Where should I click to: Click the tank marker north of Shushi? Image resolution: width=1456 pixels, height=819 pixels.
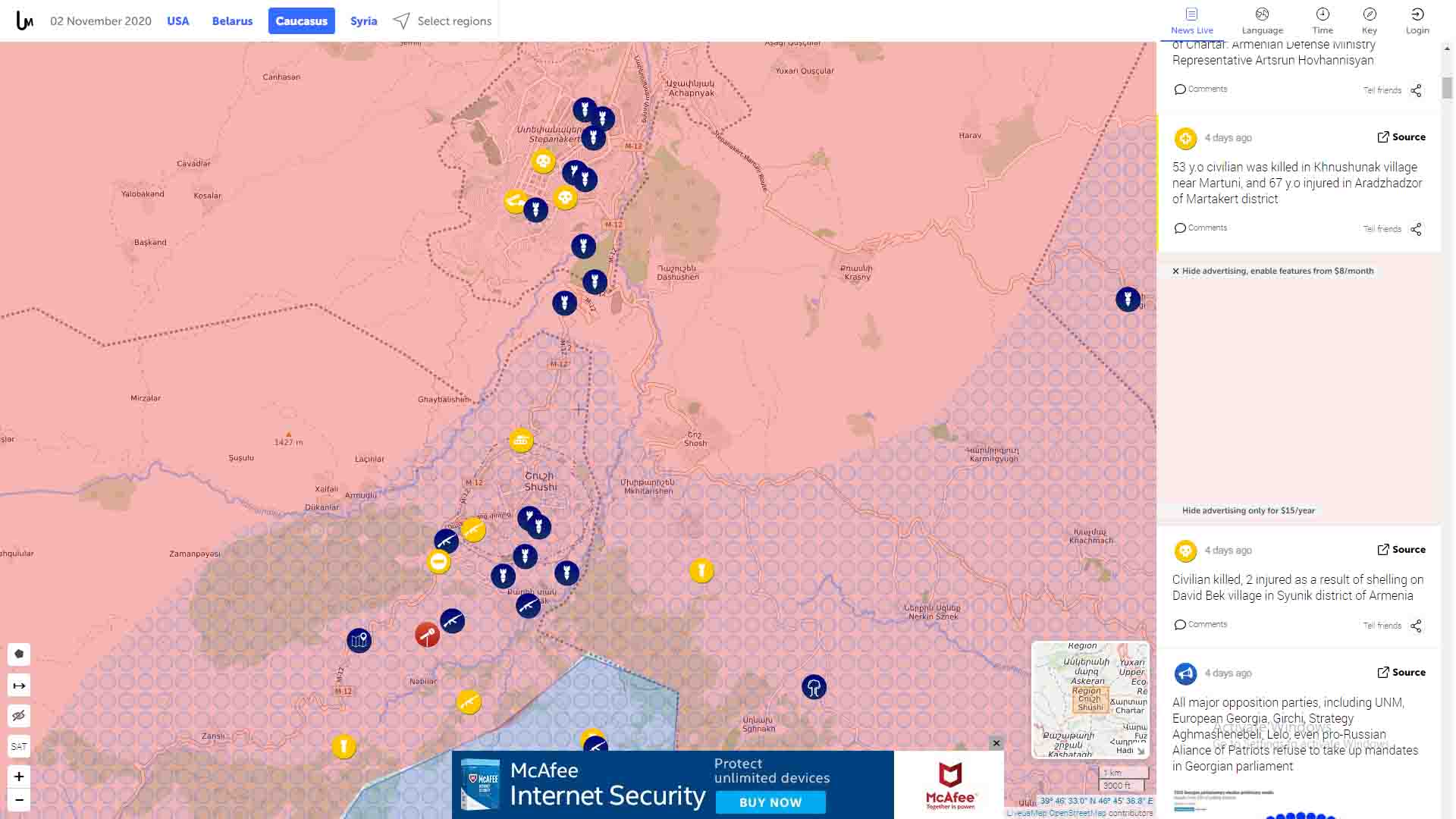pyautogui.click(x=521, y=440)
